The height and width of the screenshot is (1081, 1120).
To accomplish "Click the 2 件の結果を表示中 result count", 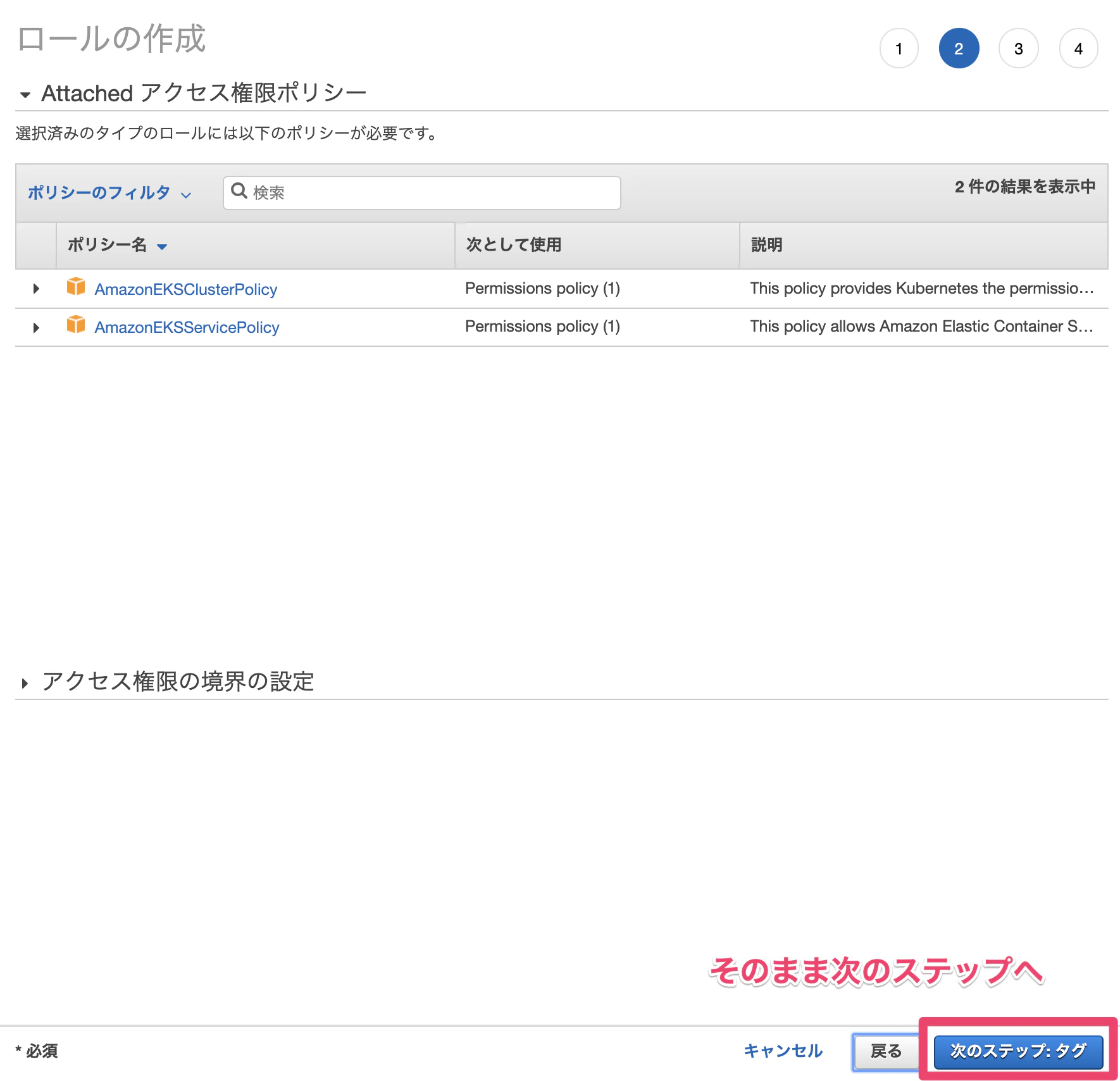I will (1025, 187).
